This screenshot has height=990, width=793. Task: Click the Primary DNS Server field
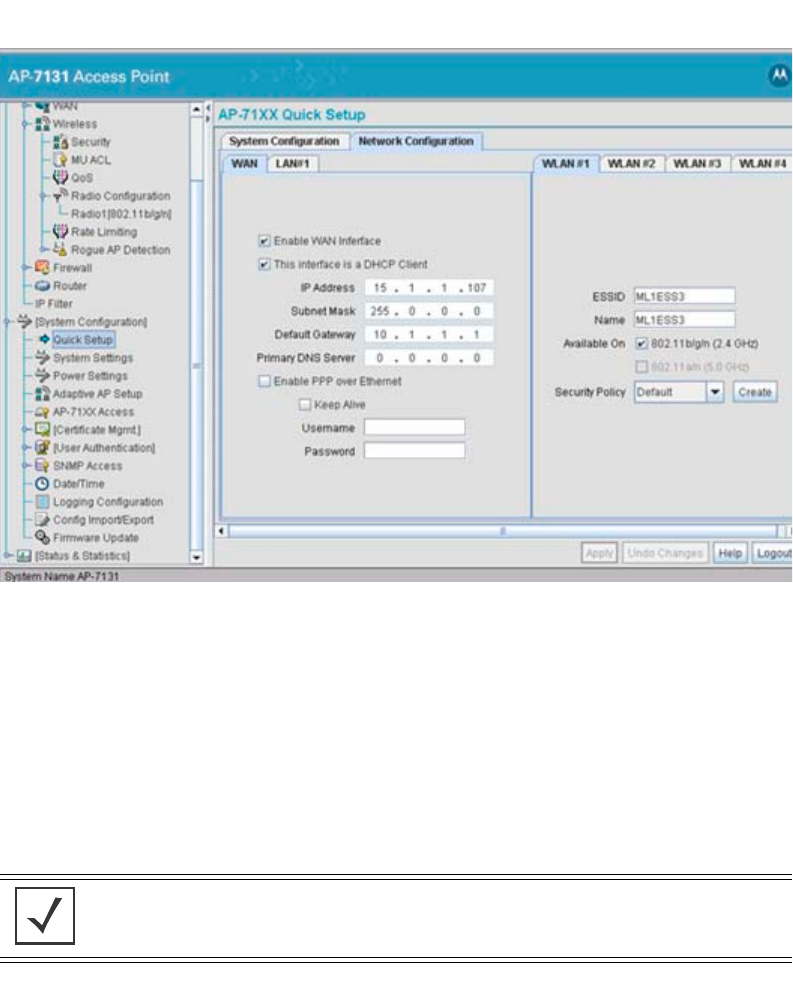[x=429, y=357]
